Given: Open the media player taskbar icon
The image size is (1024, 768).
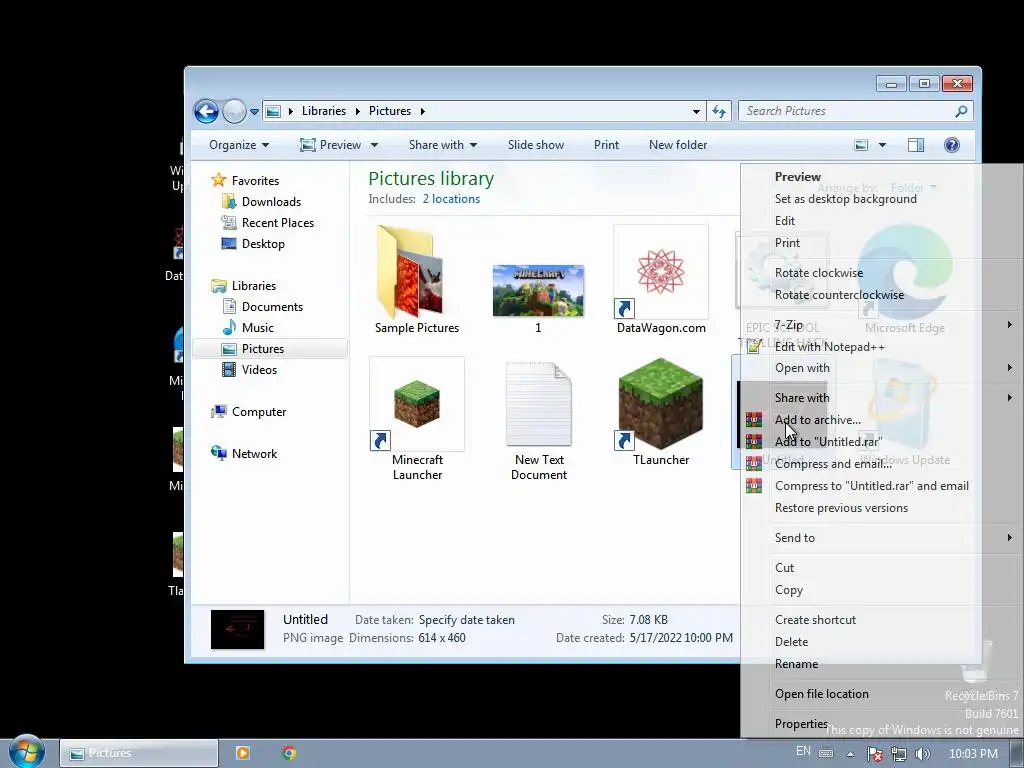Looking at the screenshot, I should 242,753.
